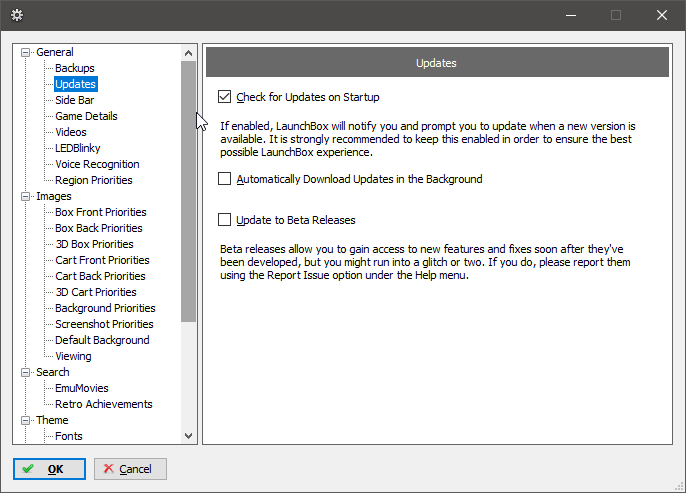Click the Images category label
This screenshot has width=686, height=493.
(x=53, y=196)
